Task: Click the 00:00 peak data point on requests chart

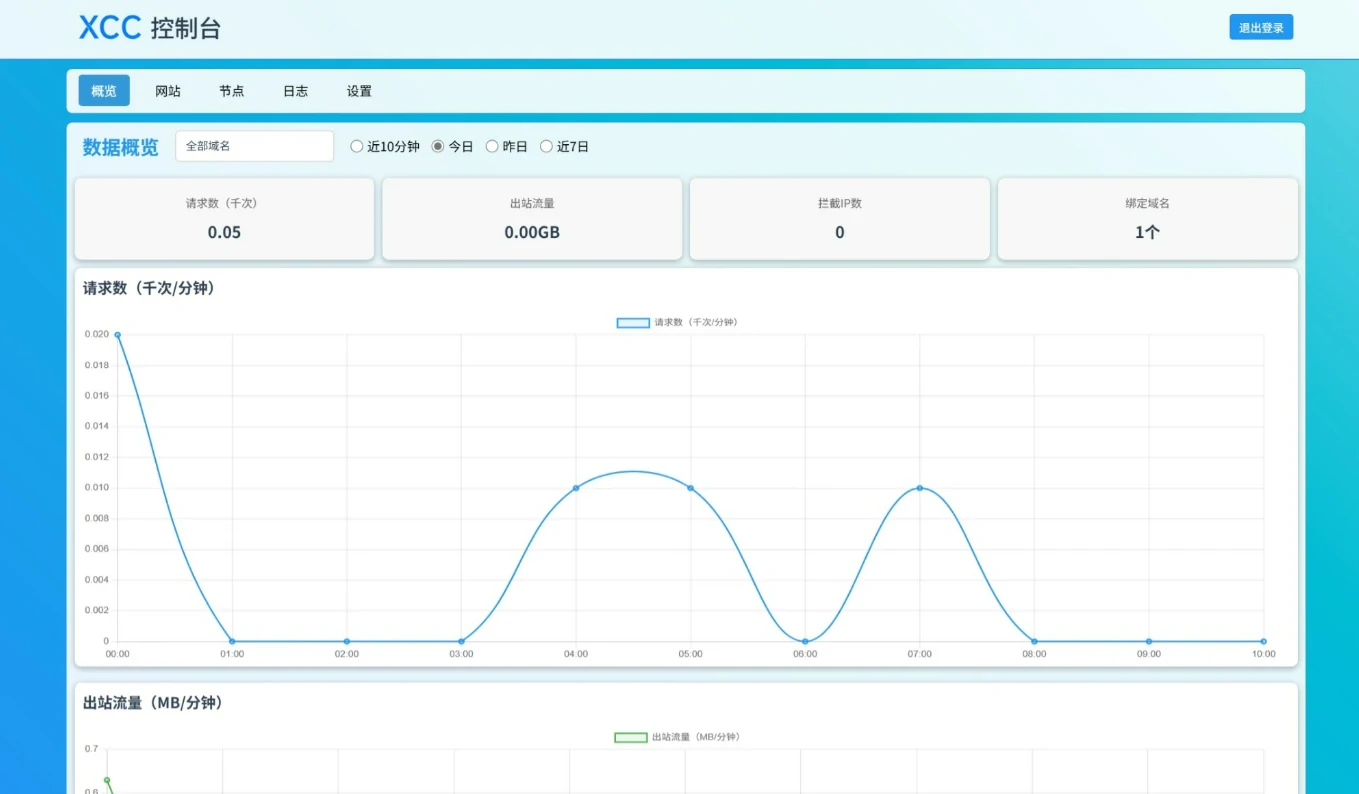Action: click(118, 335)
